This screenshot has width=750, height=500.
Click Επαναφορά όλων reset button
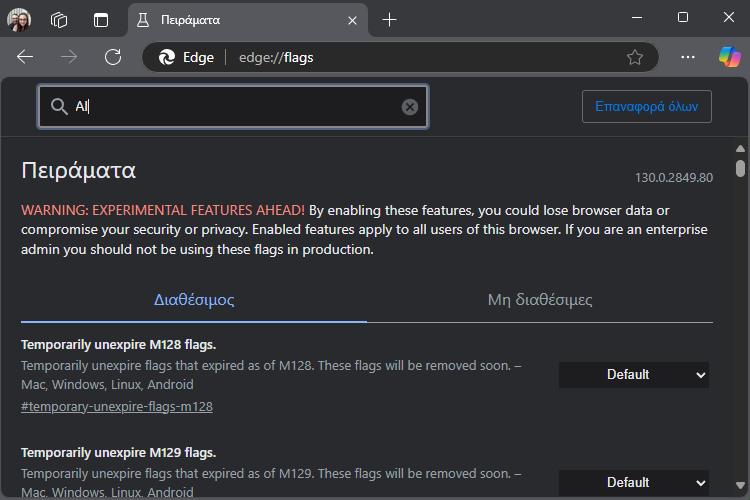pyautogui.click(x=647, y=106)
